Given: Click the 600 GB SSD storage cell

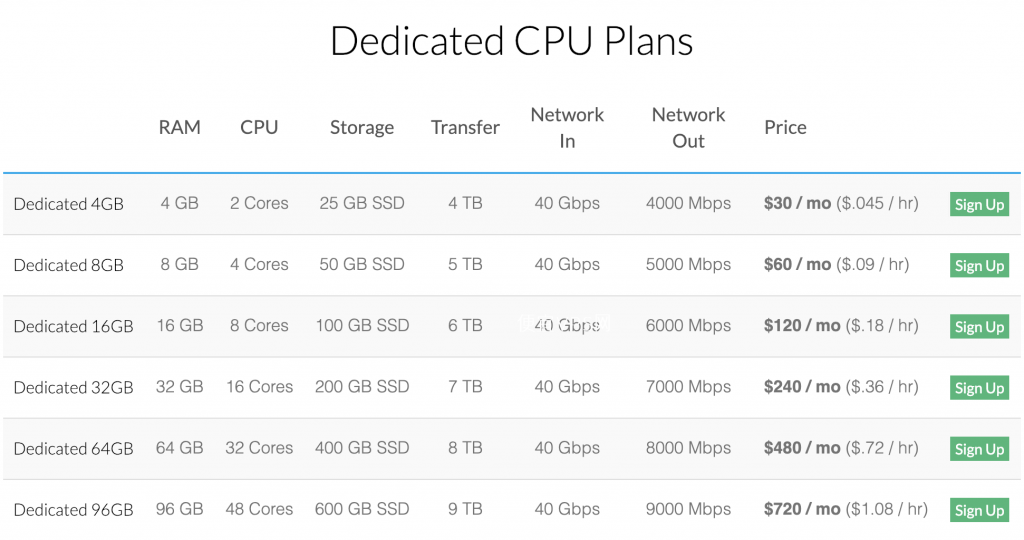Looking at the screenshot, I should 362,509.
